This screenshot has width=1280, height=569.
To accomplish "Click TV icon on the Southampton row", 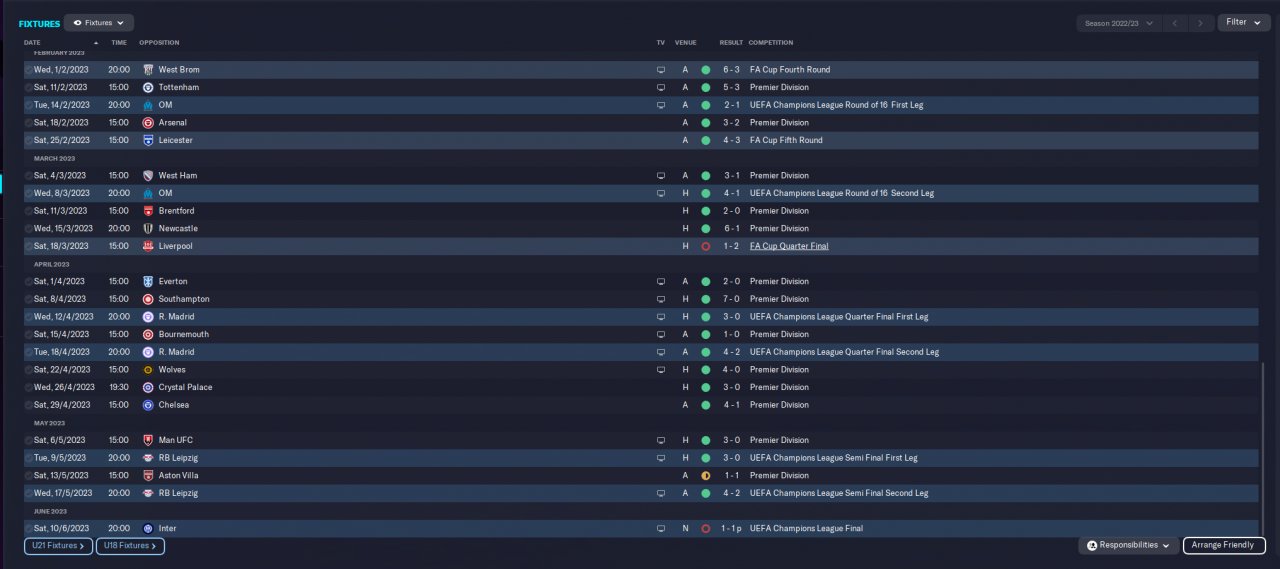I will (660, 299).
